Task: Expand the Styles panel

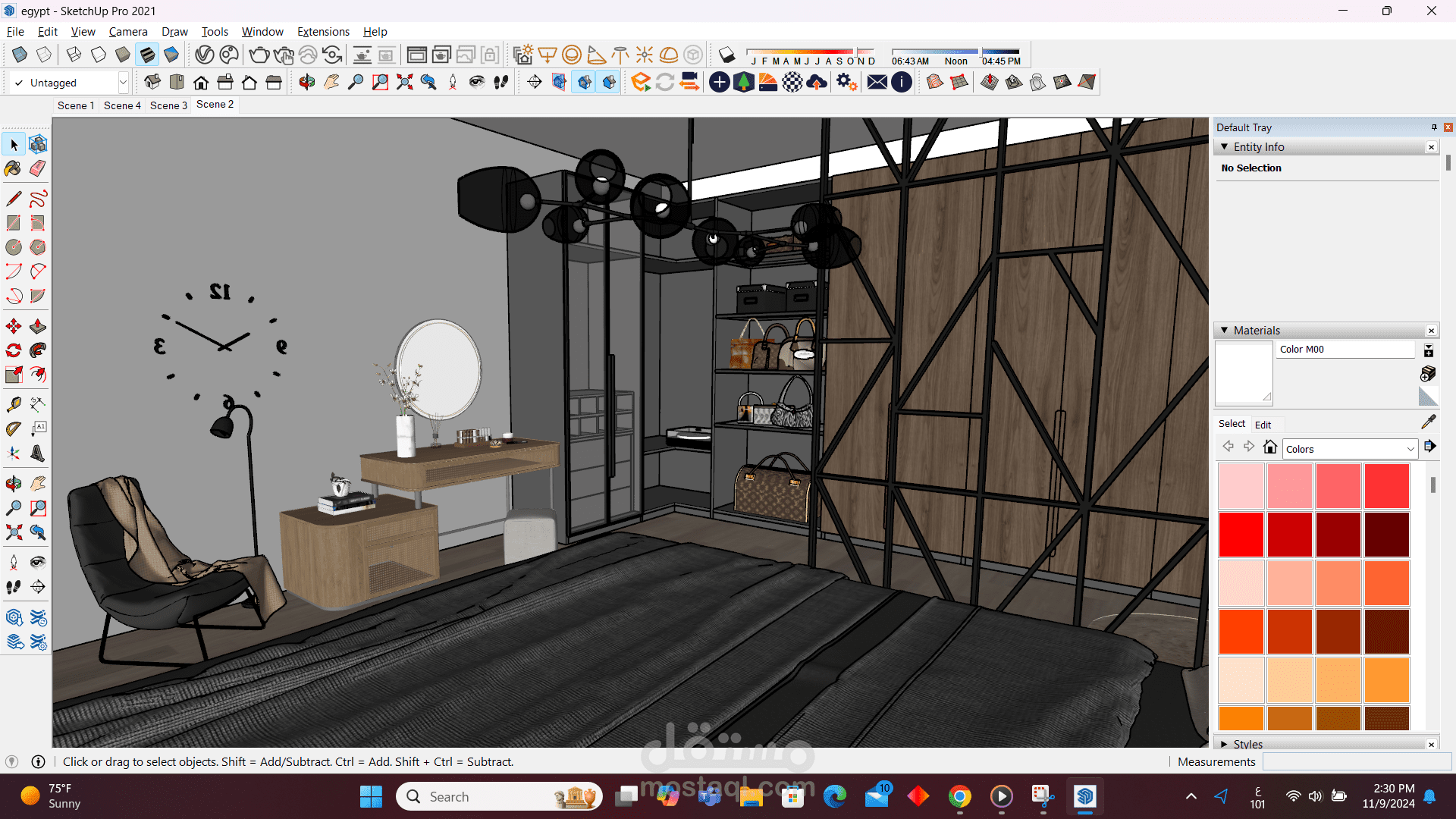Action: (1224, 745)
